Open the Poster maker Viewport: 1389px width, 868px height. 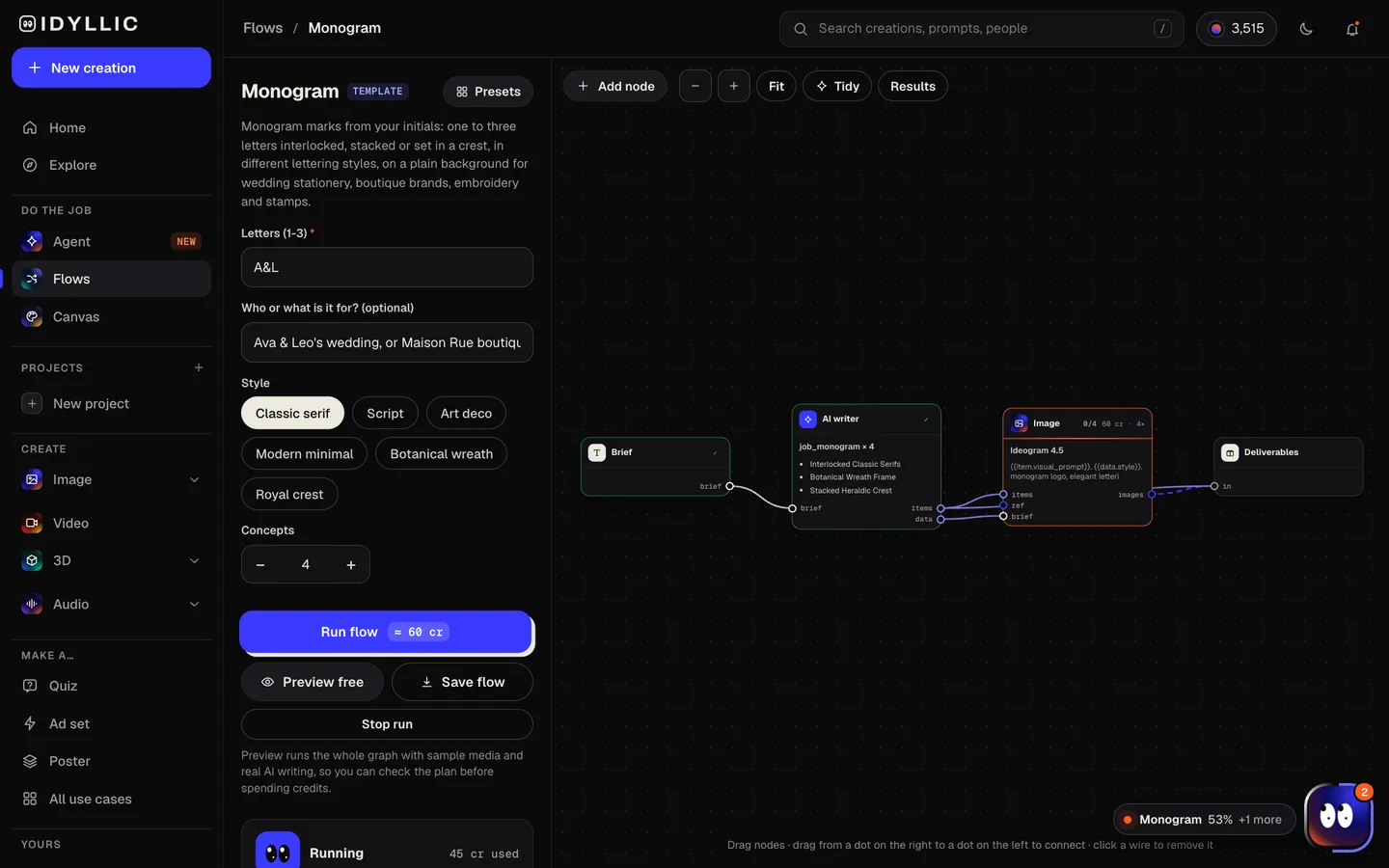coord(111,761)
